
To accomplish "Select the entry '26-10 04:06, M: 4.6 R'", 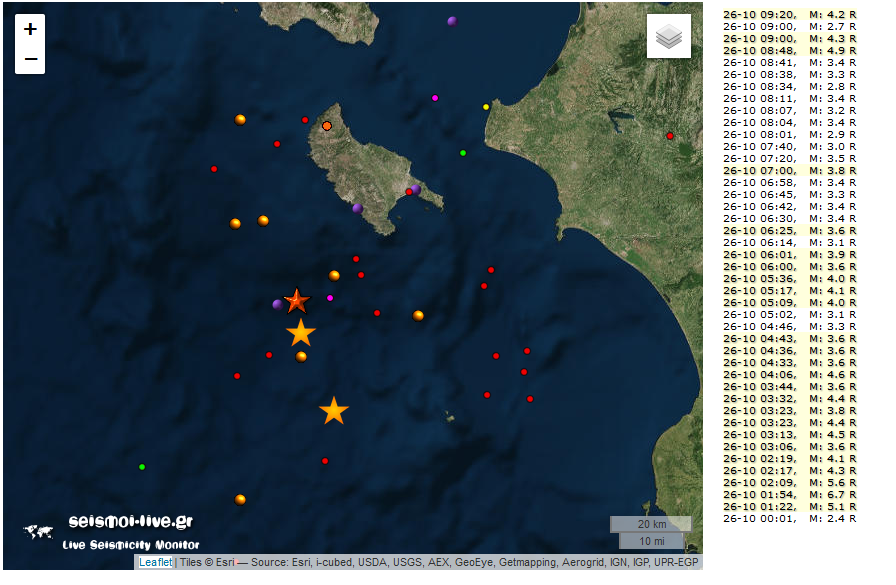I will [x=789, y=375].
